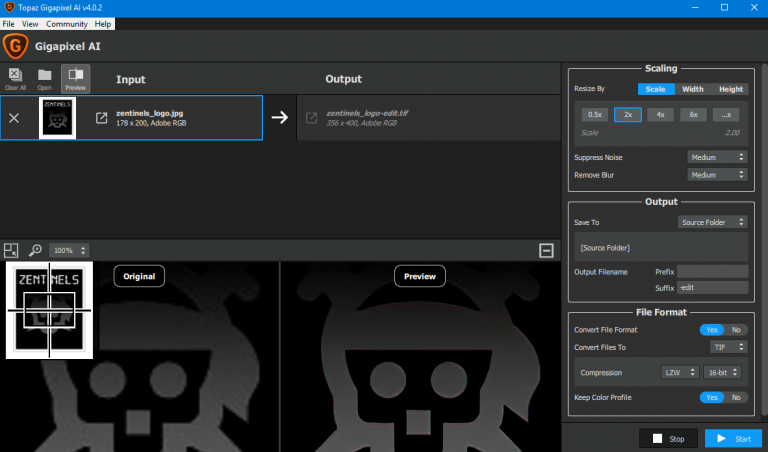Click the Clear All toolbar icon

point(15,79)
